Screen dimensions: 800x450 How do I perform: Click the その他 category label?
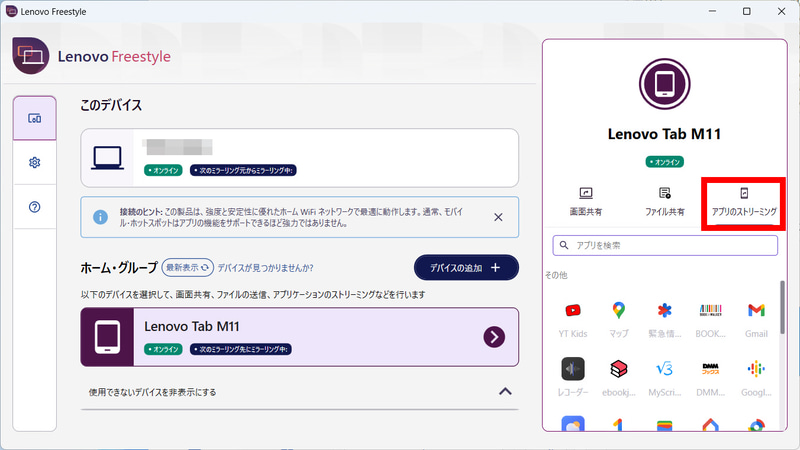pyautogui.click(x=556, y=276)
